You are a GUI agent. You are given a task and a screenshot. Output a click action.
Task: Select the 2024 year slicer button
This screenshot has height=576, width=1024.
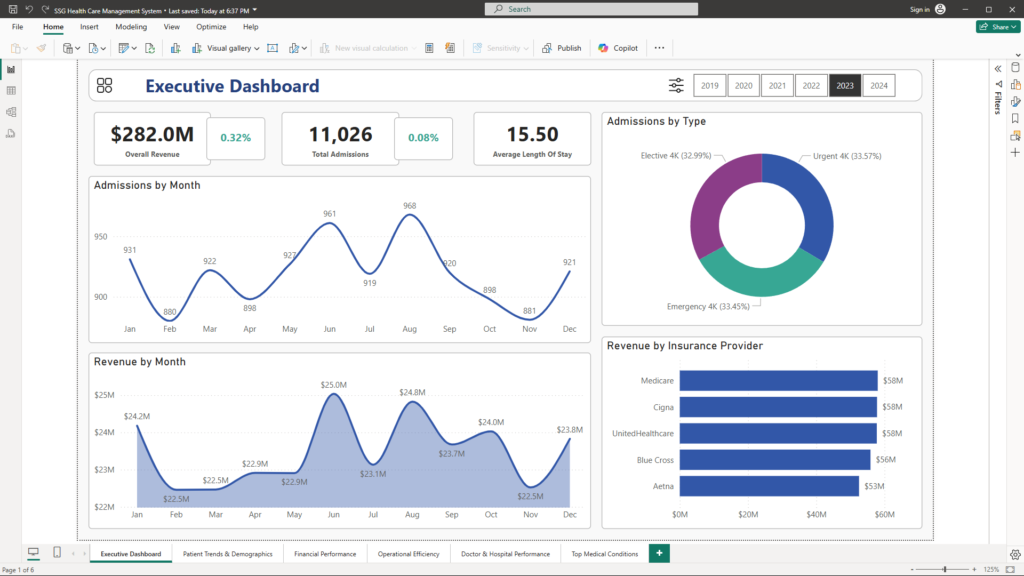coord(878,86)
